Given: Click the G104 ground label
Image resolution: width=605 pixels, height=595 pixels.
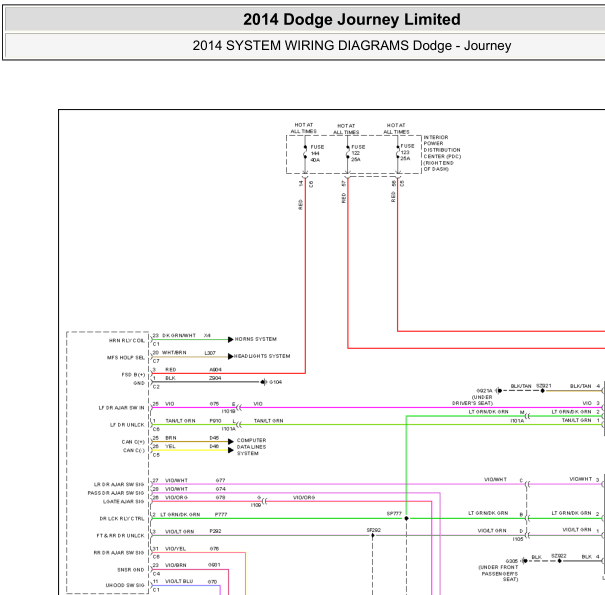Looking at the screenshot, I should tap(275, 382).
